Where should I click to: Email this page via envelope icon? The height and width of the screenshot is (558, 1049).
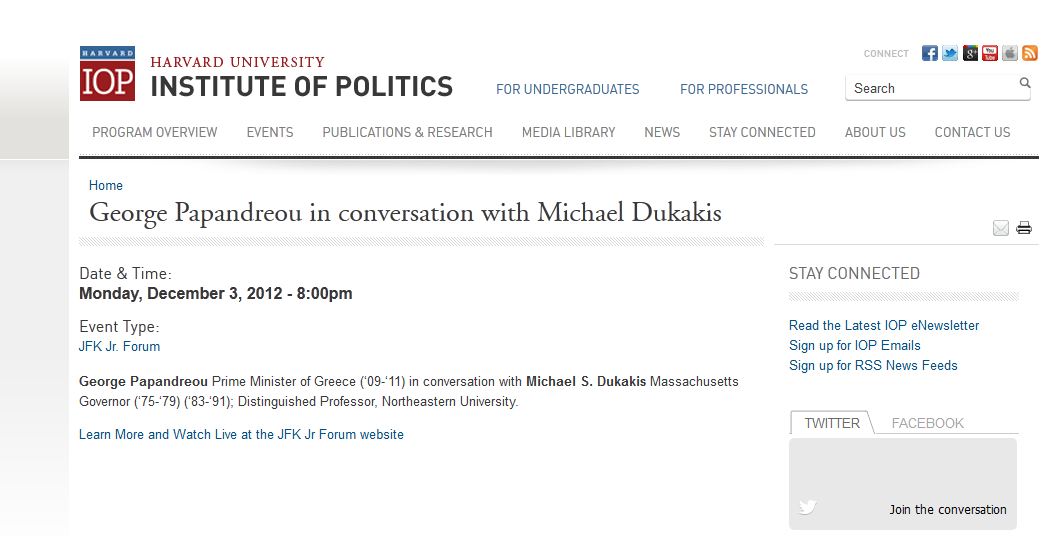[1001, 228]
